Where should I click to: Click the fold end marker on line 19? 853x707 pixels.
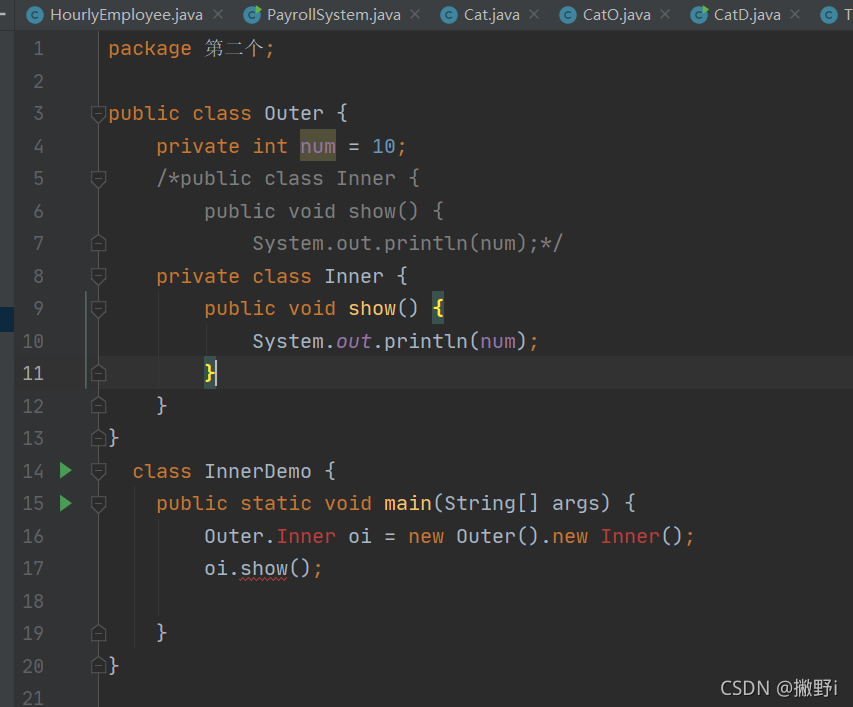[98, 633]
